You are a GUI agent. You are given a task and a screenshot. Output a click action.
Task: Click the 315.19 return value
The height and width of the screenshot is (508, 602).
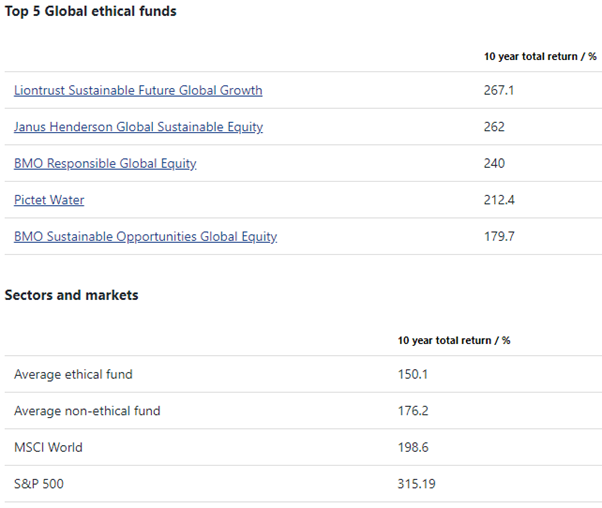tap(417, 483)
